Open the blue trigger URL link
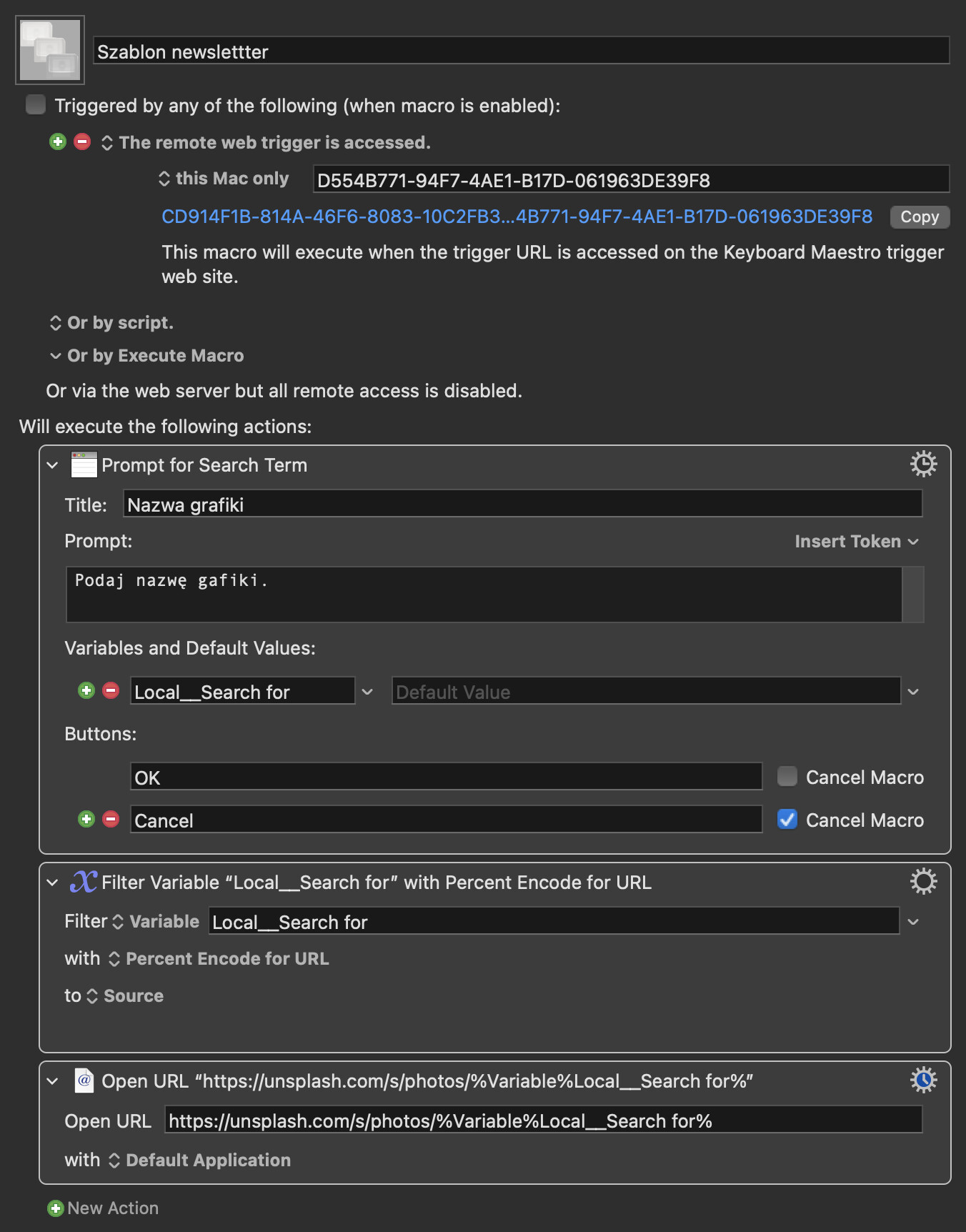The height and width of the screenshot is (1232, 966). click(x=517, y=217)
